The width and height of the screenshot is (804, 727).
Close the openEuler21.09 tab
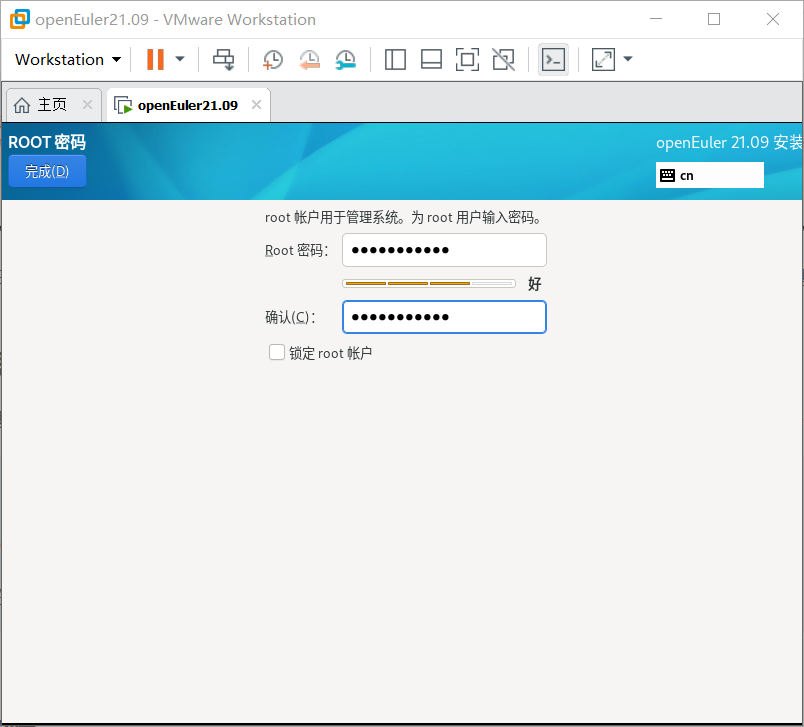[x=256, y=105]
